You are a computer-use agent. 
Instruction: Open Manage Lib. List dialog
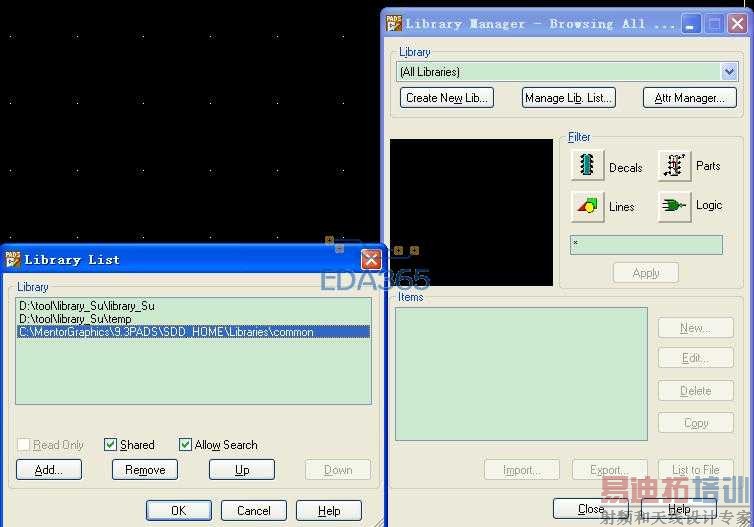tap(568, 98)
